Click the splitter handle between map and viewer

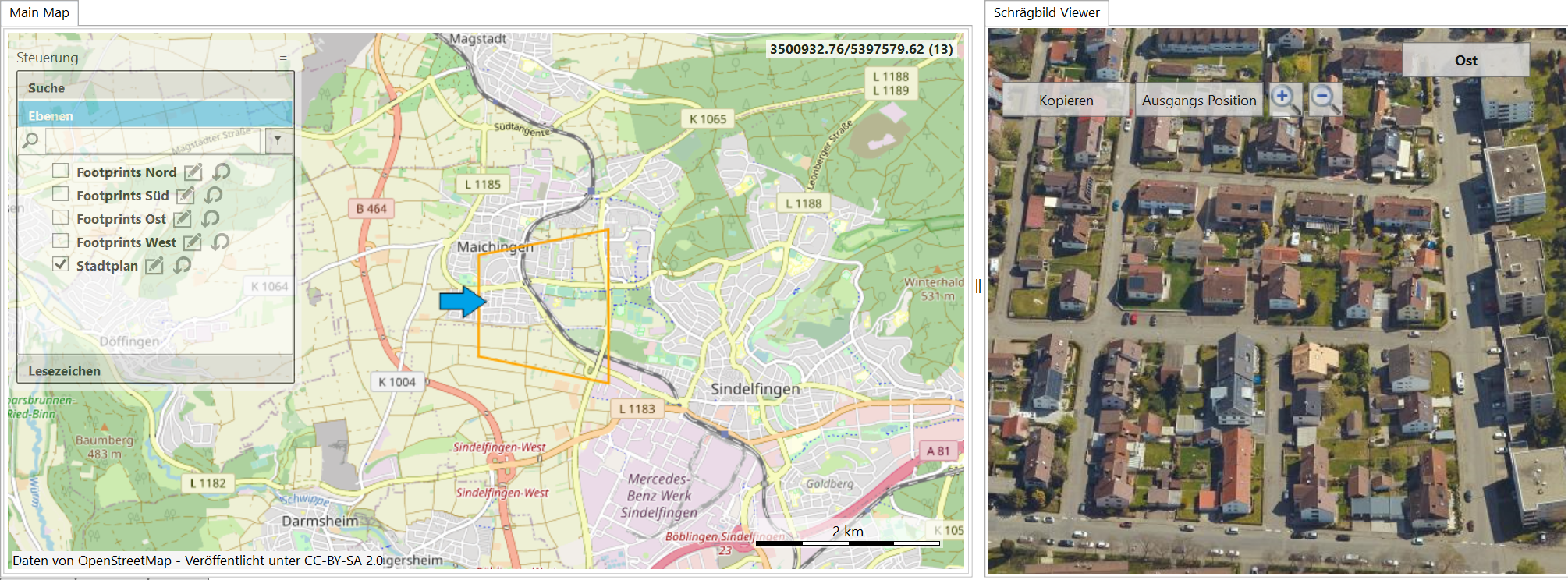(x=978, y=286)
